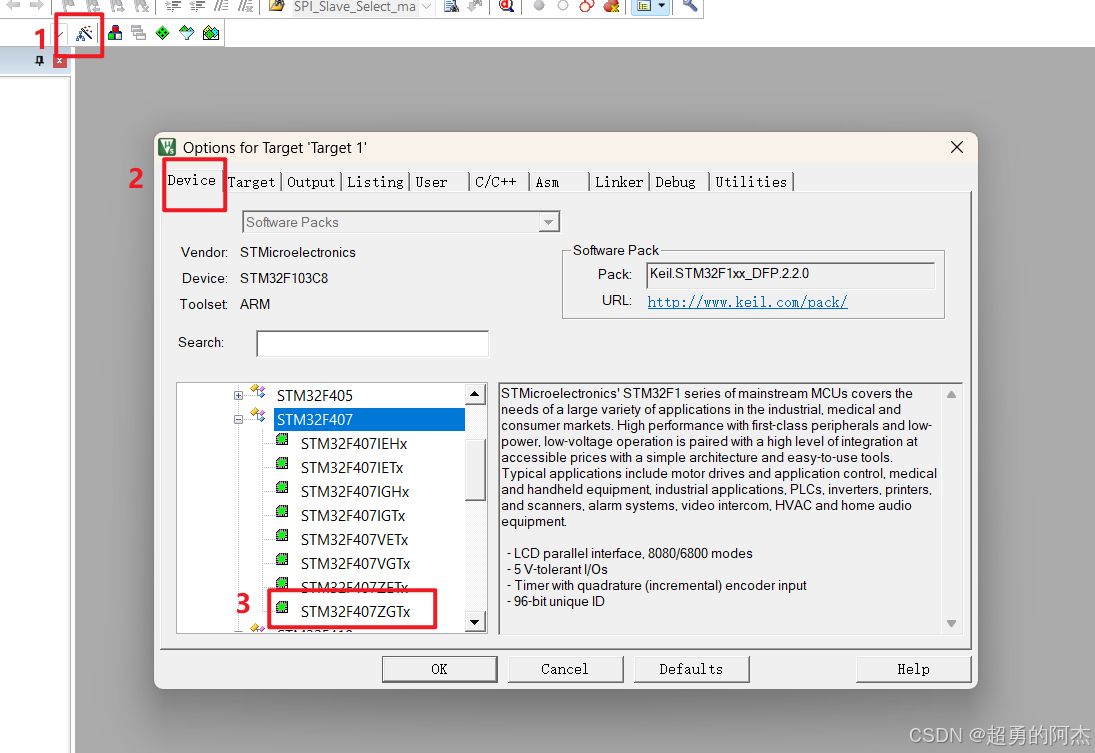
Task: Select device STM32F407VETx
Action: tap(354, 540)
